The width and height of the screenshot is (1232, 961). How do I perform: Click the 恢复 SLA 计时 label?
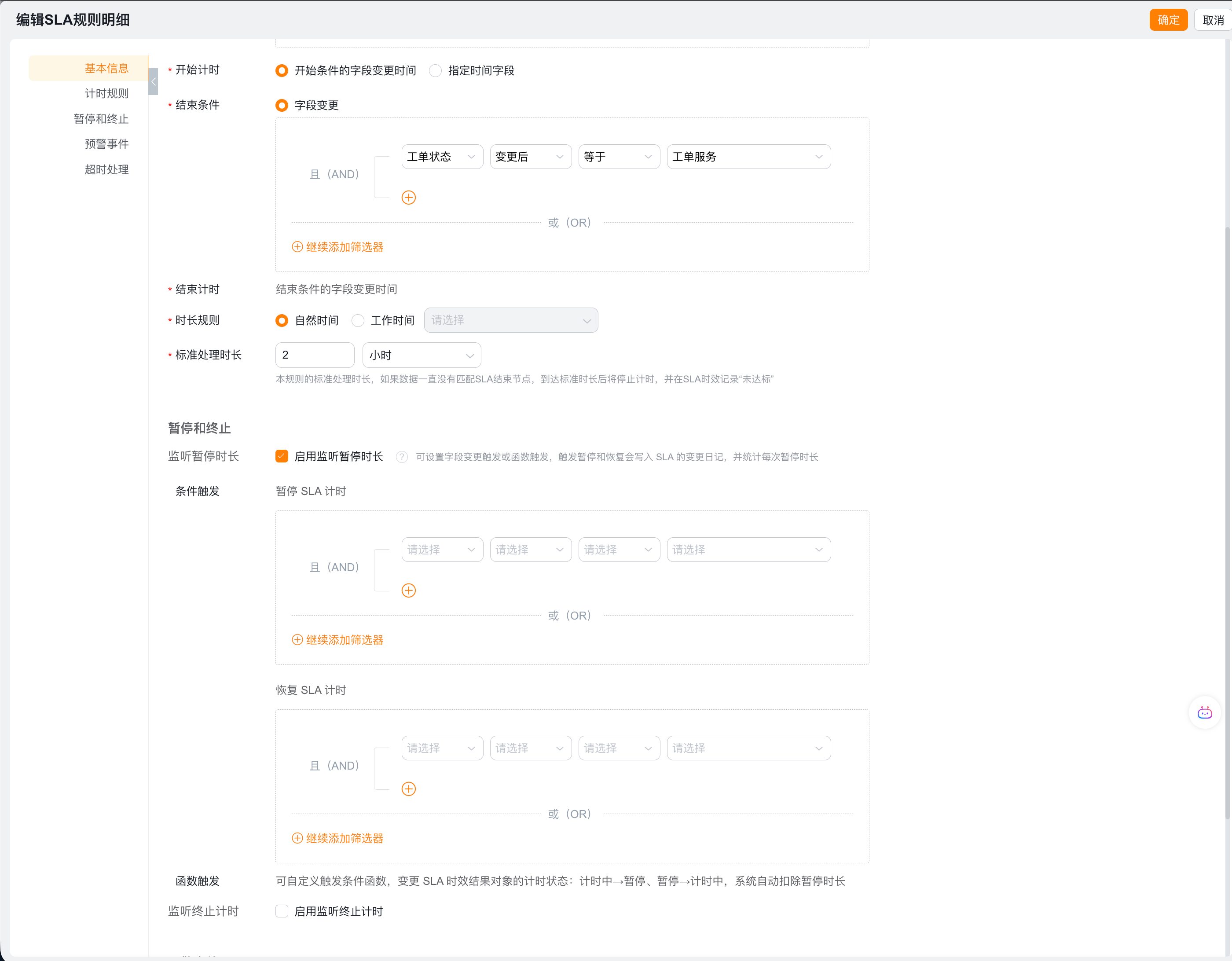click(x=311, y=690)
